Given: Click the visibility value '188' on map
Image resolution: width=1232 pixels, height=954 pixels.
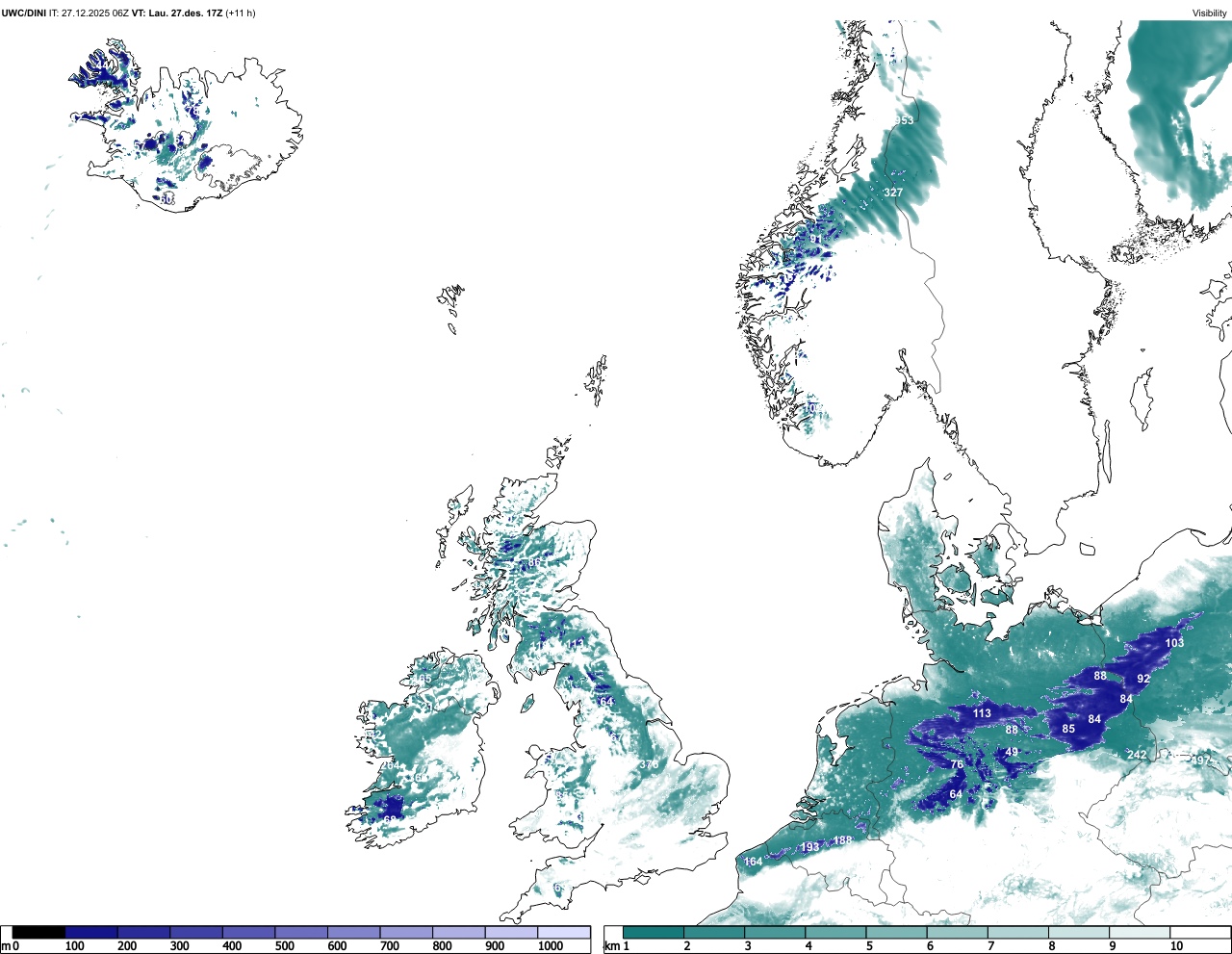Looking at the screenshot, I should point(842,840).
